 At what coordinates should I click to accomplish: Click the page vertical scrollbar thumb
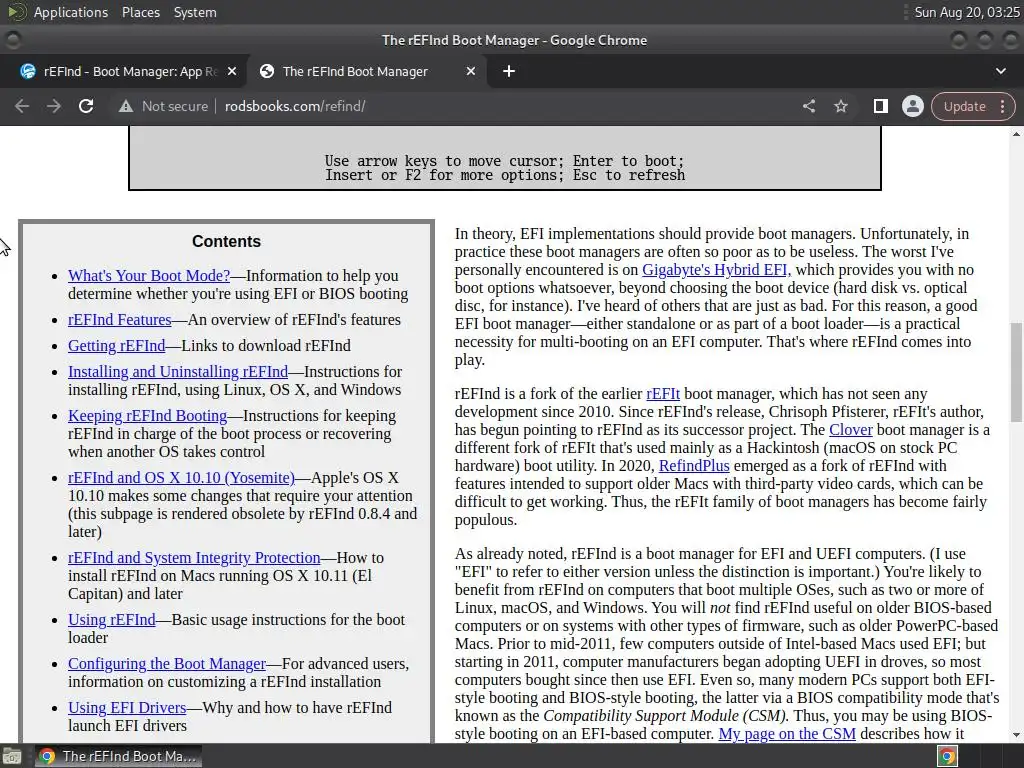click(x=1016, y=372)
